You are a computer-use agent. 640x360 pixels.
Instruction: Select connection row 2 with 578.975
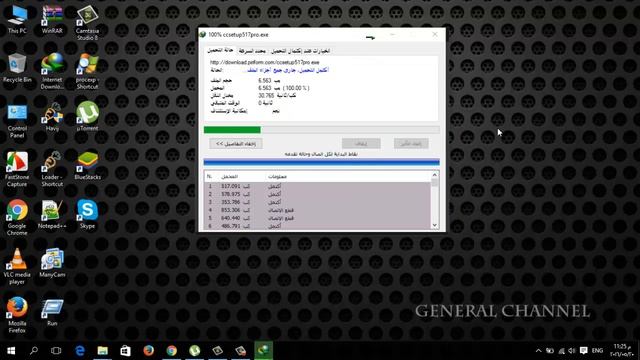[x=317, y=194]
